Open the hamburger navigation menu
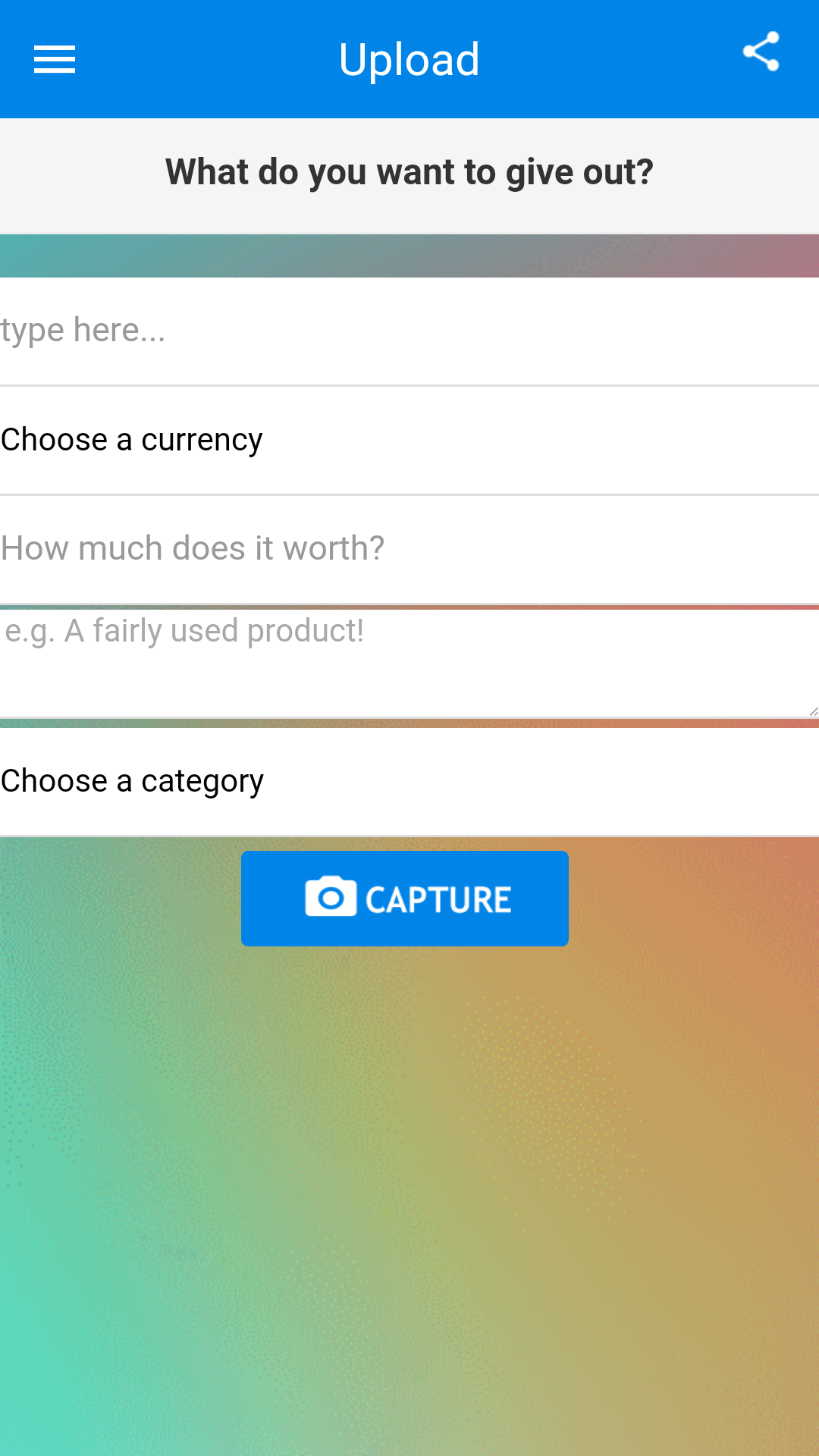 55,59
